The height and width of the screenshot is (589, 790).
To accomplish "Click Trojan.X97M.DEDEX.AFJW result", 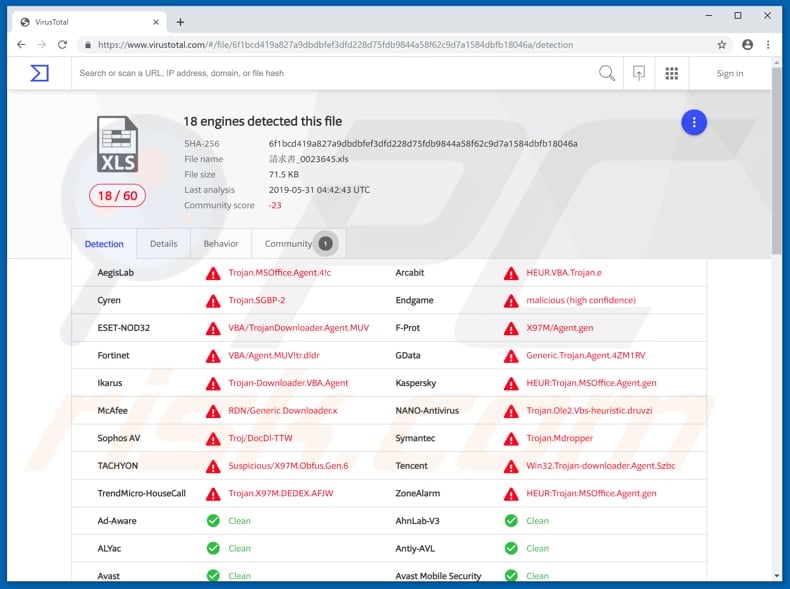I will tap(281, 493).
